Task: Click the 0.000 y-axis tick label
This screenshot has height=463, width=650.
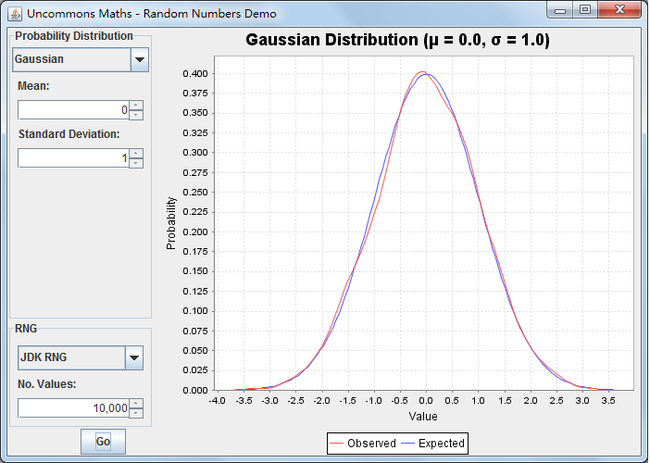Action: point(195,390)
